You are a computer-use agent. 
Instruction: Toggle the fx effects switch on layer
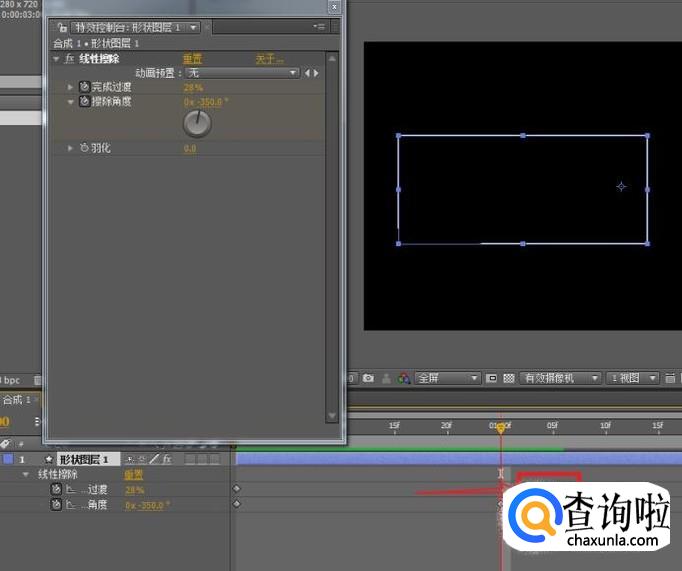click(167, 459)
